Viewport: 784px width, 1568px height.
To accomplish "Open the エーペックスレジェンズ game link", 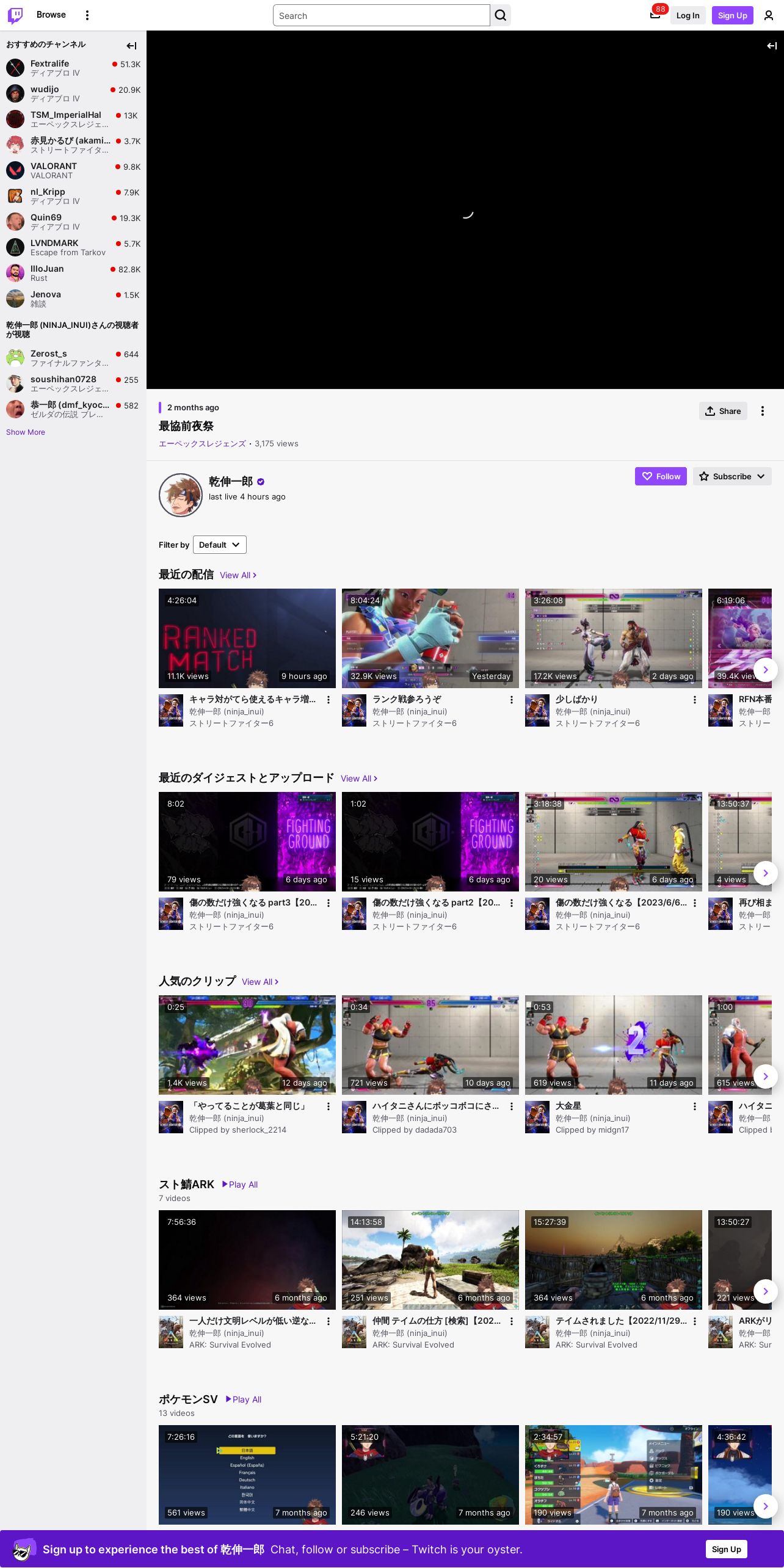I will (x=202, y=444).
